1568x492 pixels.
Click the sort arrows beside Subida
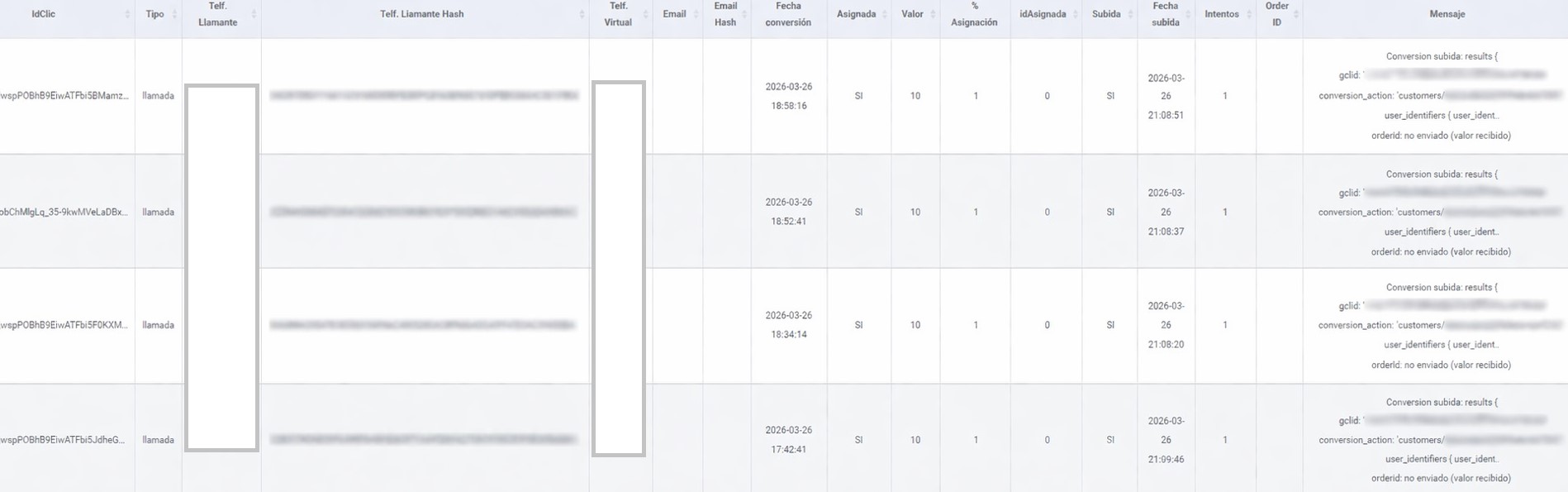point(1128,14)
